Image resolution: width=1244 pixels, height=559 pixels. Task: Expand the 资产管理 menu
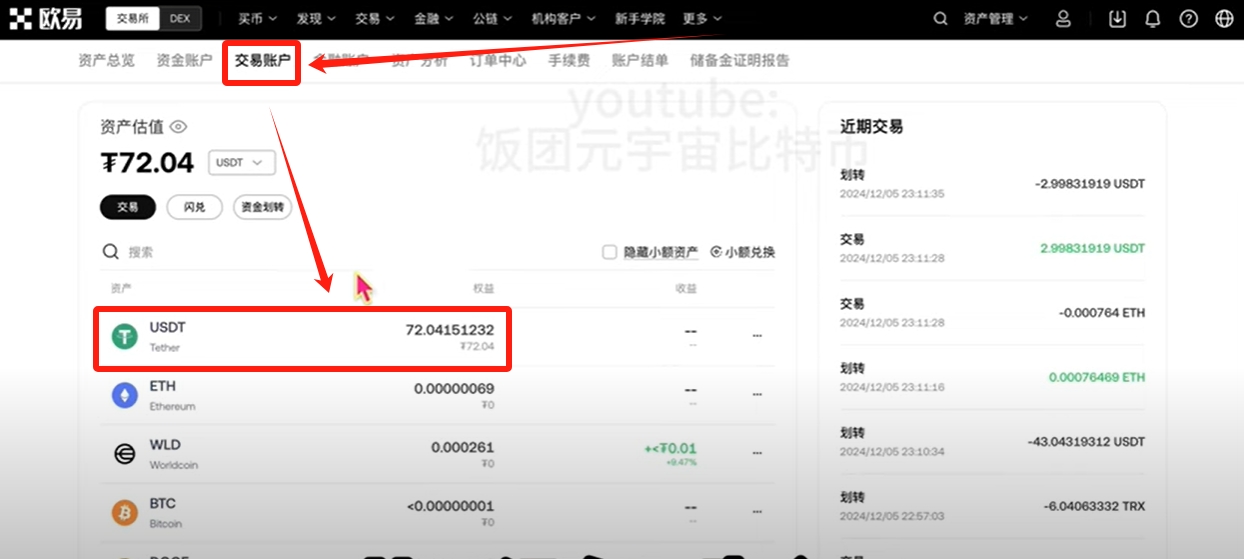point(995,19)
